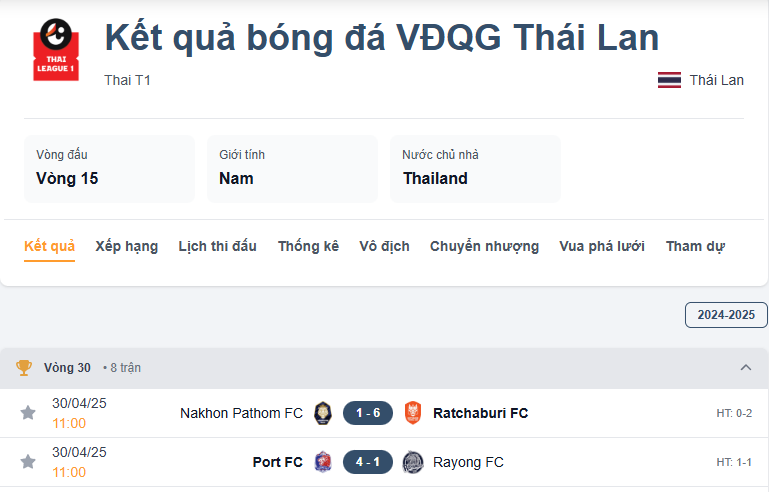Open the Lịch thi đấu tab
769x492 pixels.
click(x=217, y=246)
